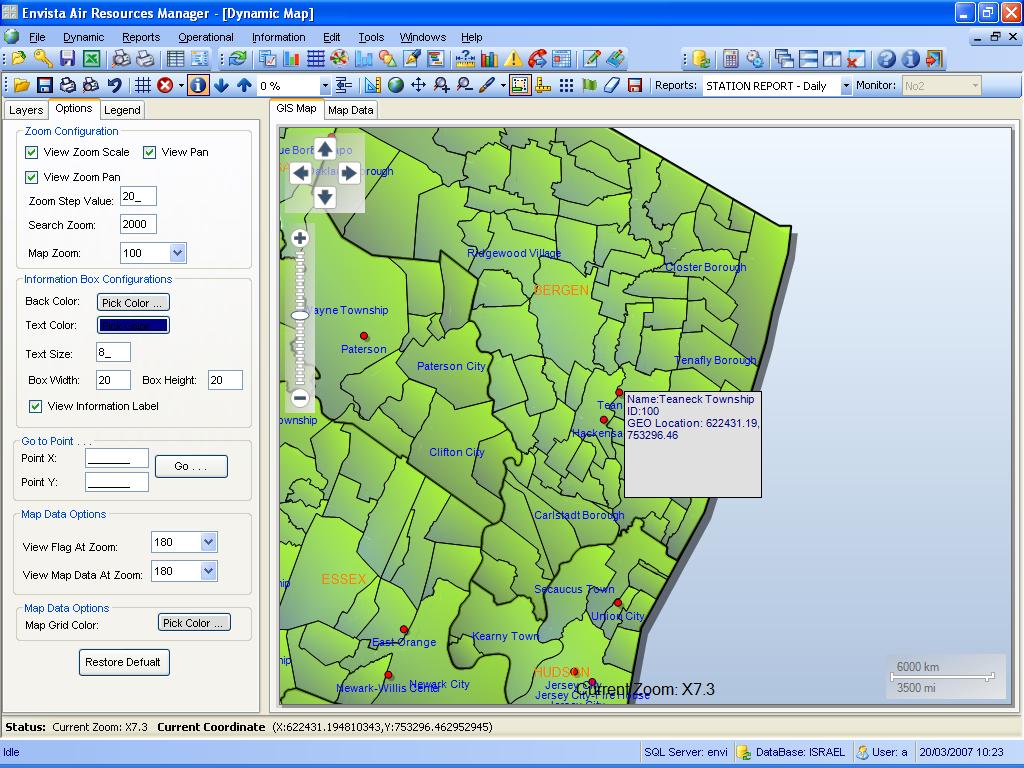
Task: Uncheck the View Zoom Scale checkbox
Action: click(34, 152)
